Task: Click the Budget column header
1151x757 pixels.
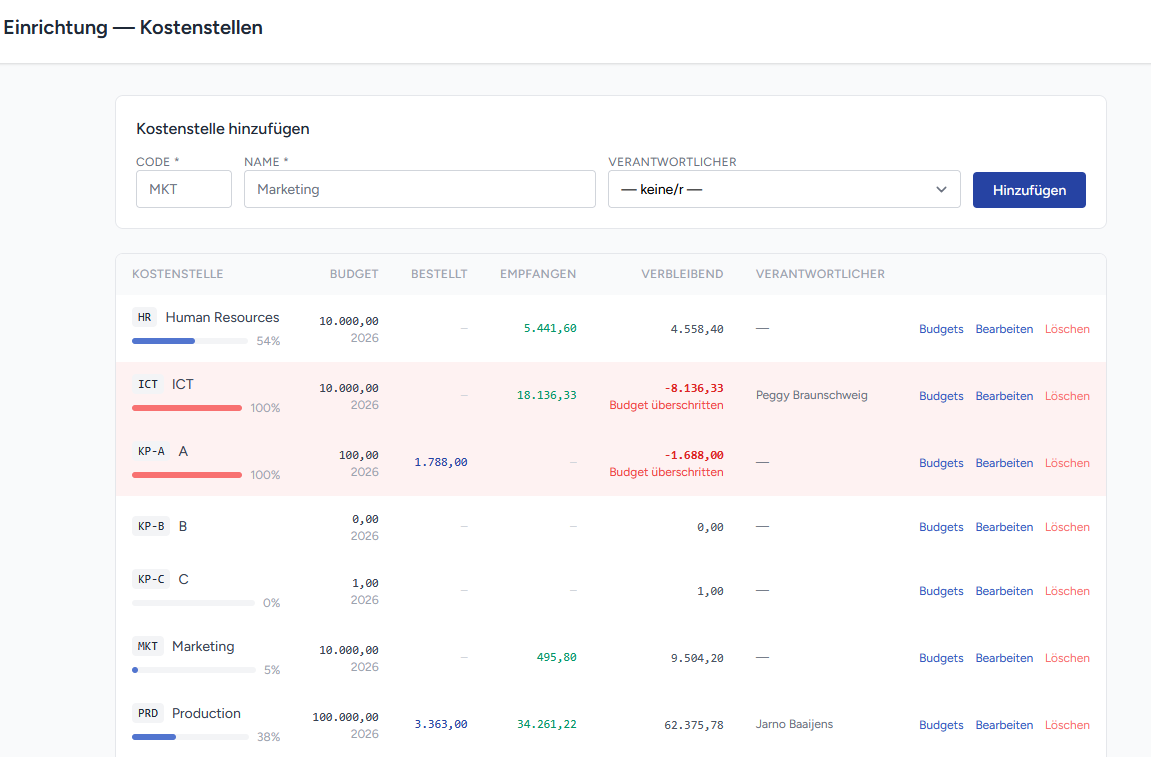Action: (x=354, y=274)
